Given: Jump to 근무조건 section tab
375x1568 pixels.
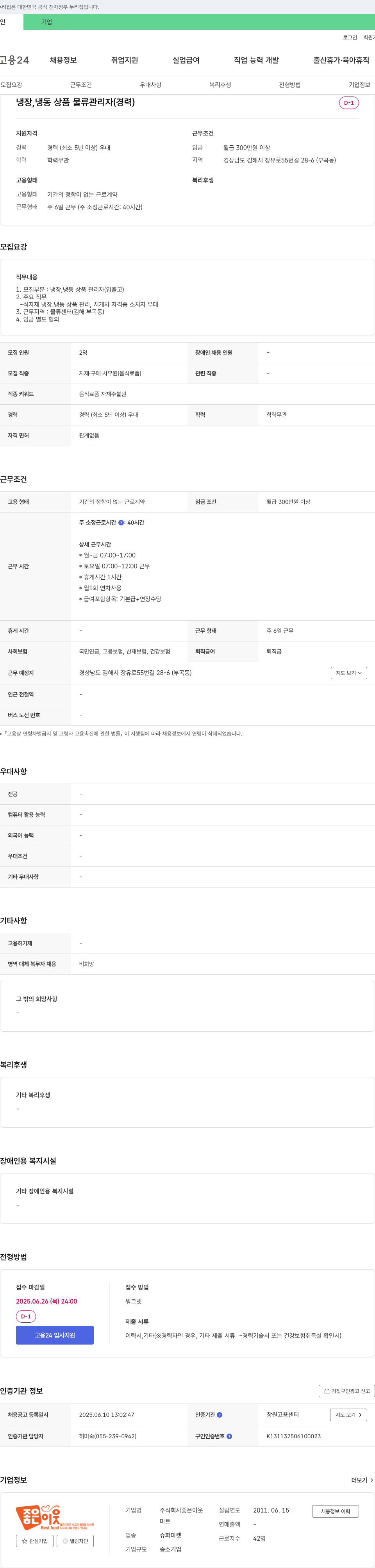Looking at the screenshot, I should (x=81, y=85).
